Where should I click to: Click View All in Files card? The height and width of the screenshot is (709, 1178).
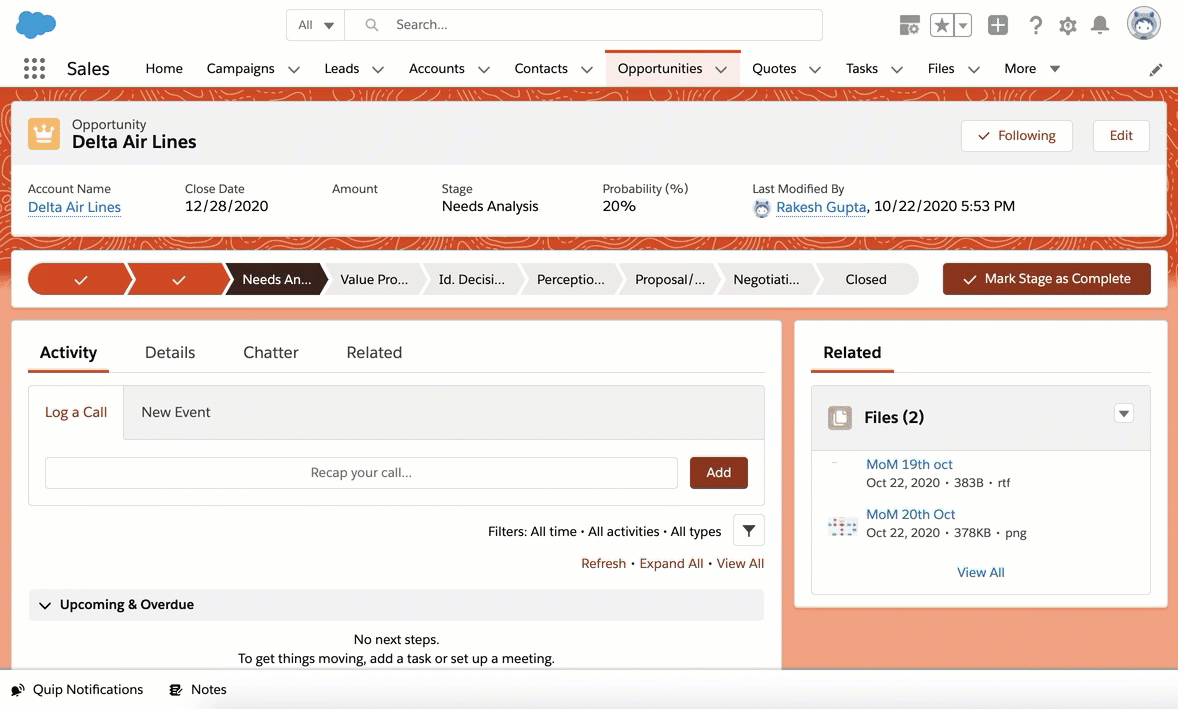pyautogui.click(x=980, y=572)
